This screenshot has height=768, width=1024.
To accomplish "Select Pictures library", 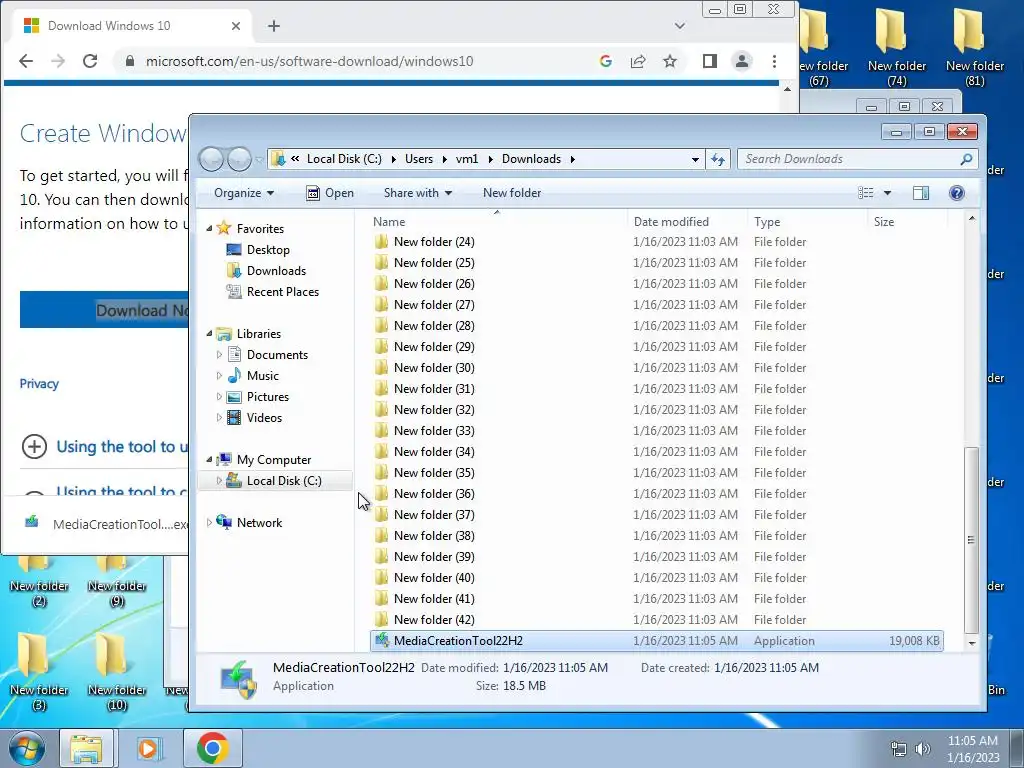I will [x=257, y=397].
